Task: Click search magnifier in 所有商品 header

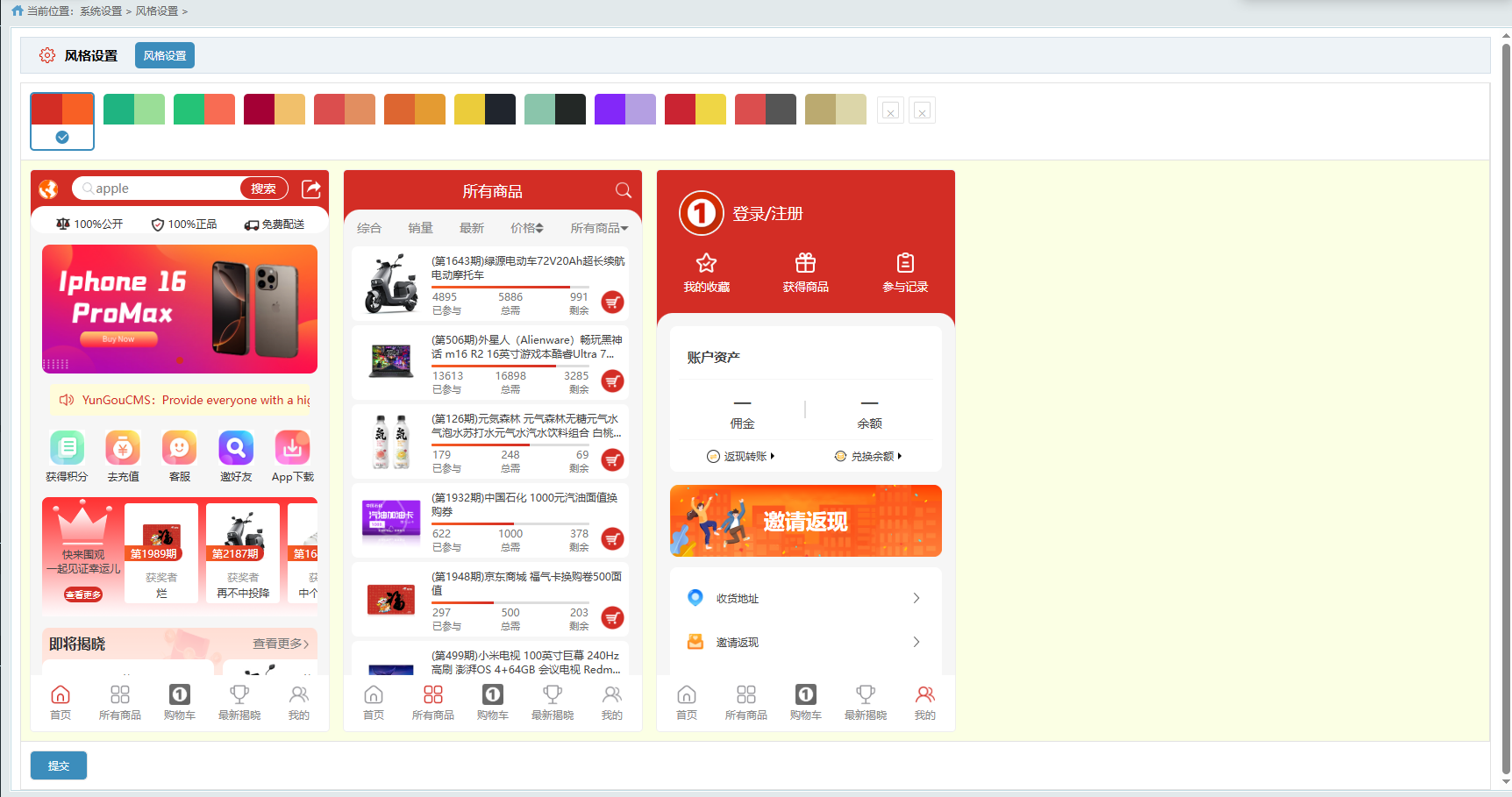Action: [624, 190]
